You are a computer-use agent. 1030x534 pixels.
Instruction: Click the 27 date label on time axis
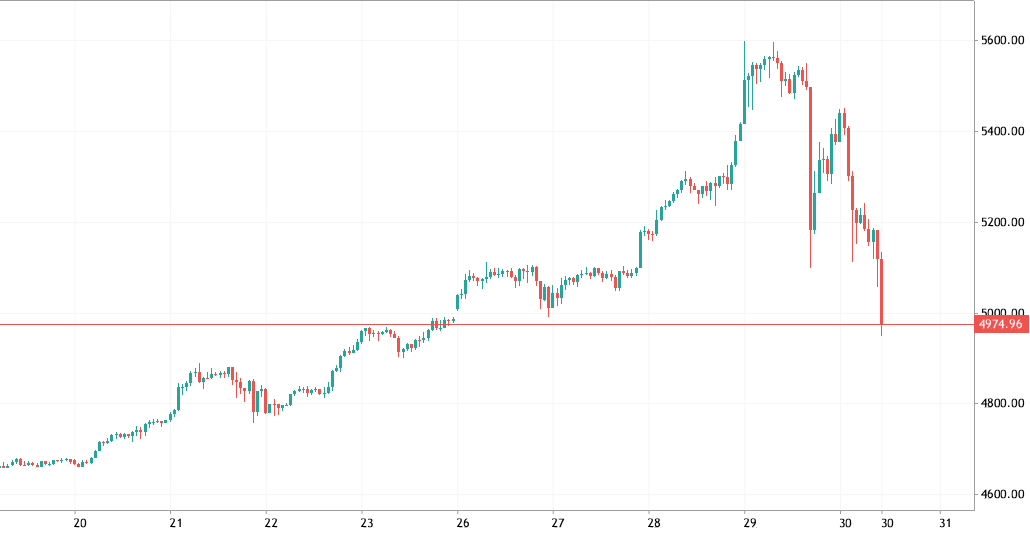[557, 522]
